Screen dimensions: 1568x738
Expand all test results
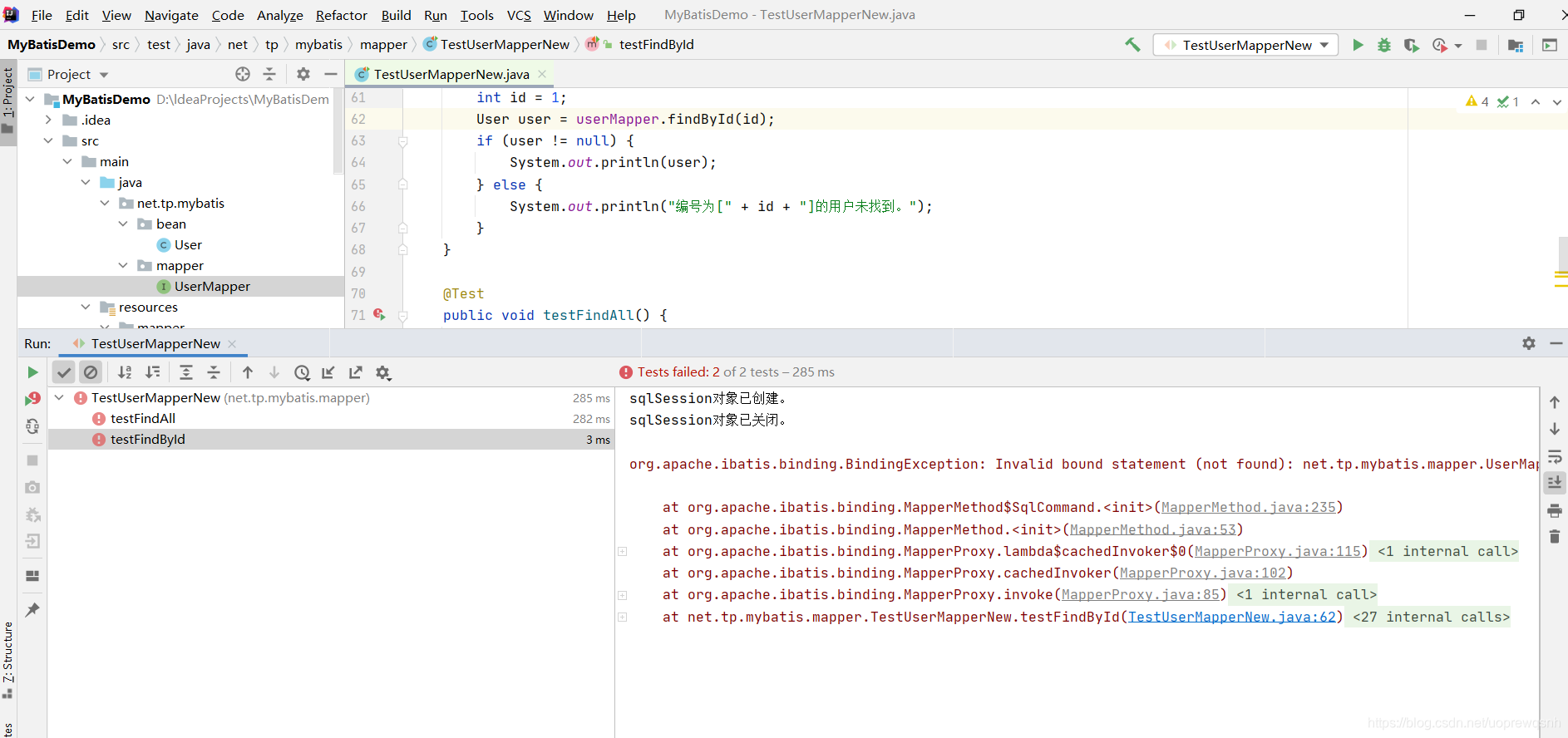tap(186, 372)
